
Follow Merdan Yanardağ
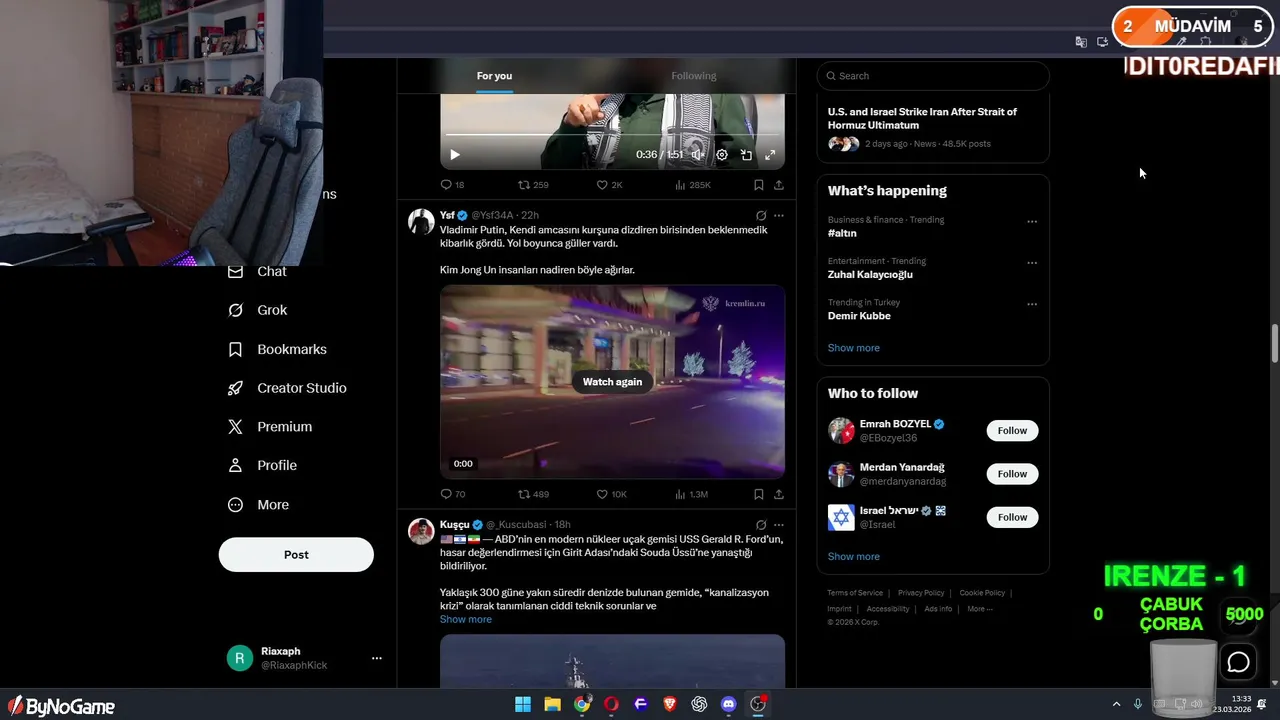pos(1012,474)
